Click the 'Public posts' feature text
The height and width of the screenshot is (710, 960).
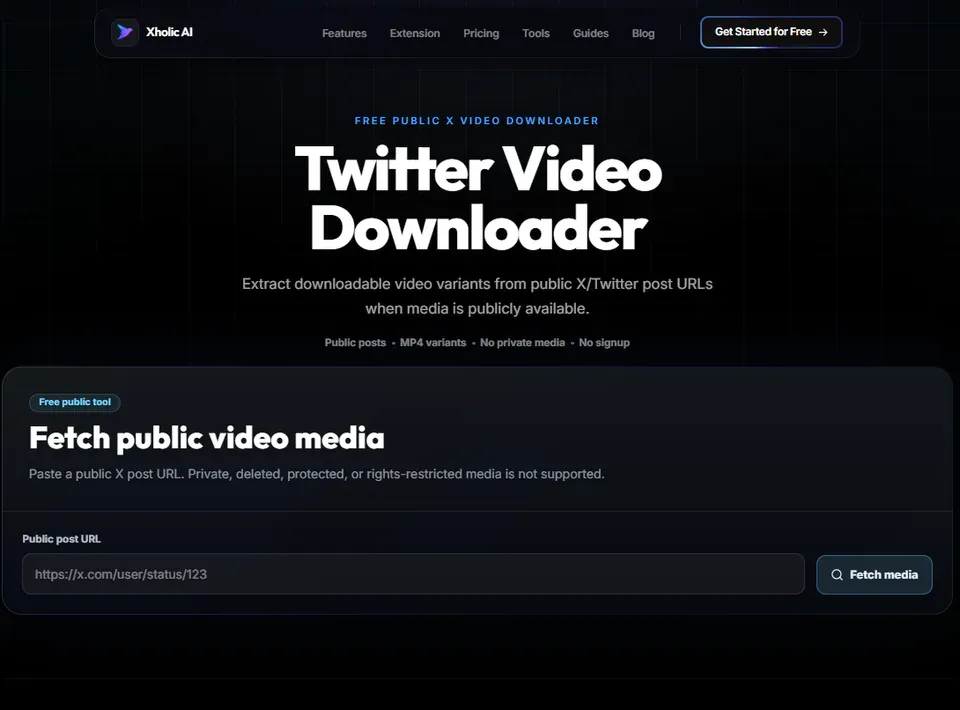point(355,343)
